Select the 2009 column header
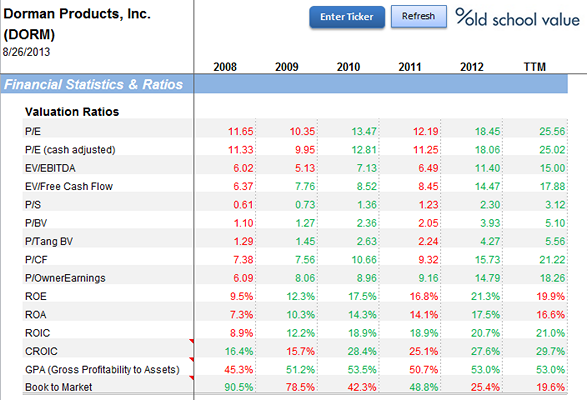Image resolution: width=587 pixels, height=400 pixels. [x=287, y=67]
